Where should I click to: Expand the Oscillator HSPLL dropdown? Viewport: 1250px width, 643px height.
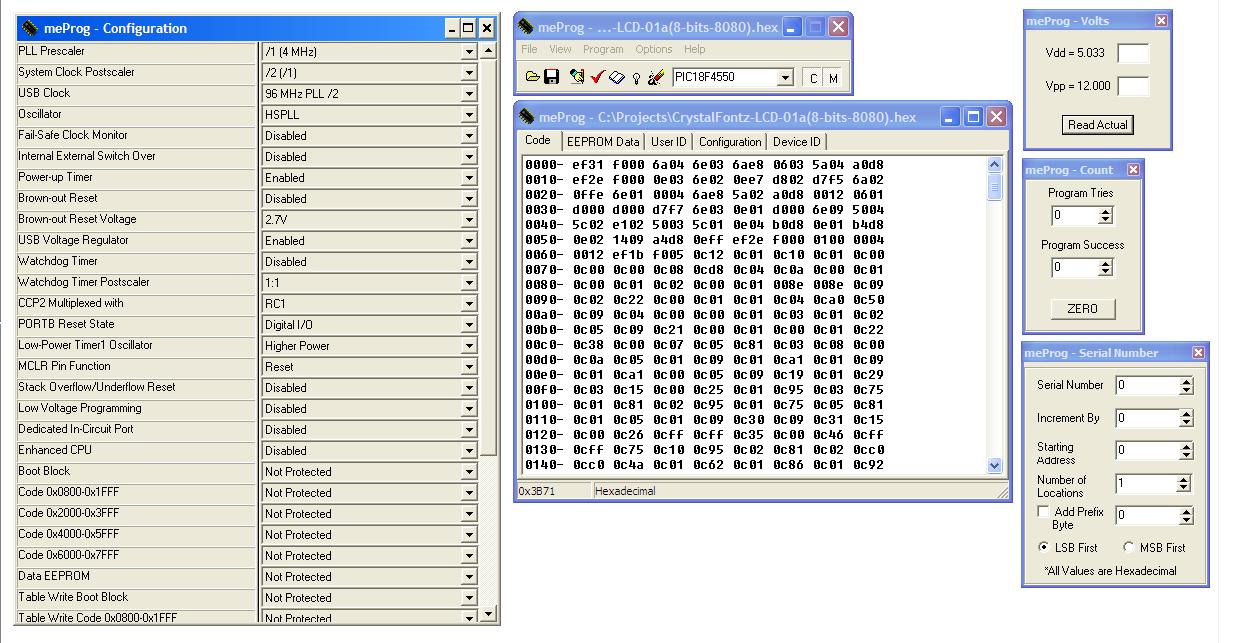point(468,115)
